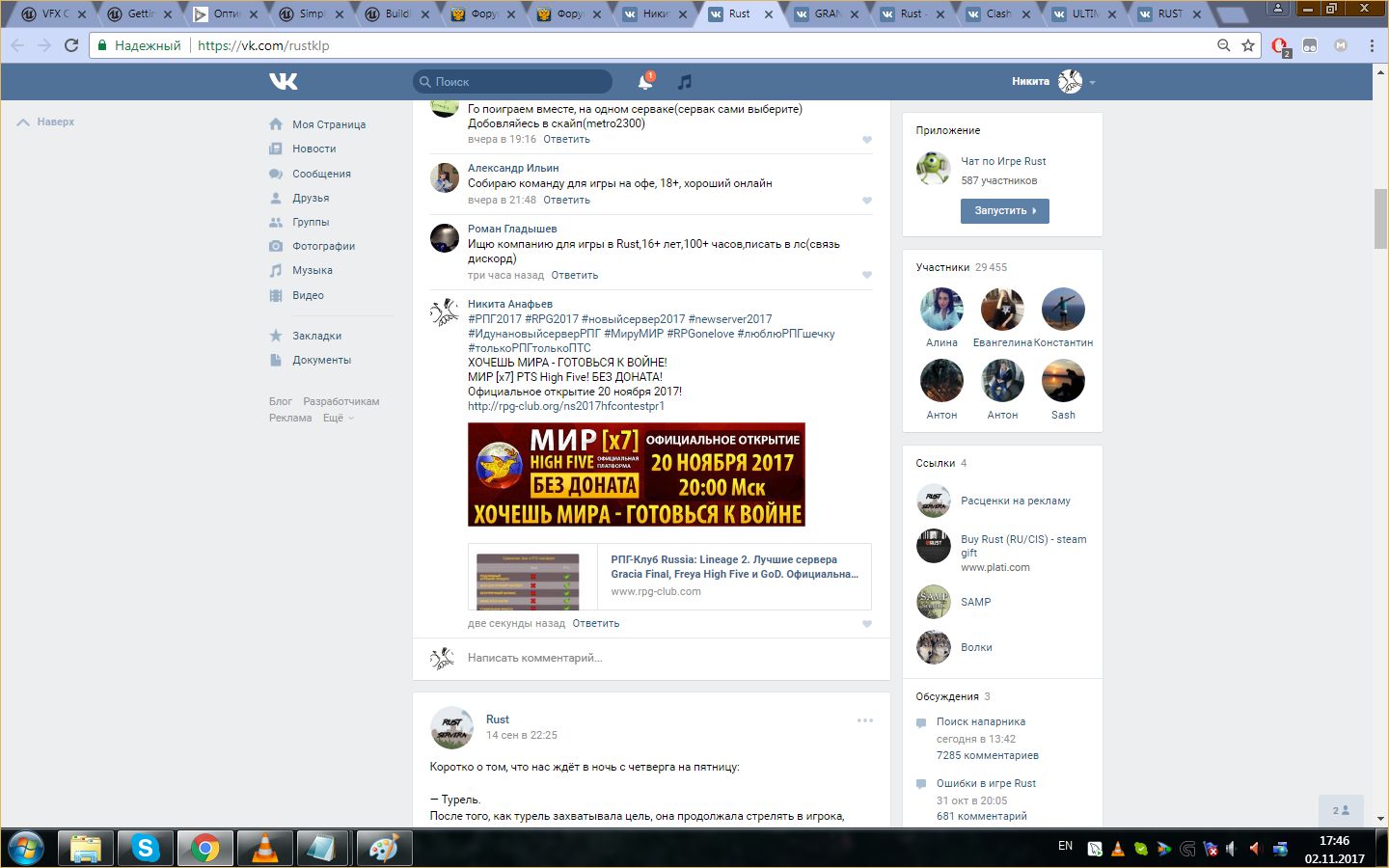Click the Новости news icon

tap(276, 149)
